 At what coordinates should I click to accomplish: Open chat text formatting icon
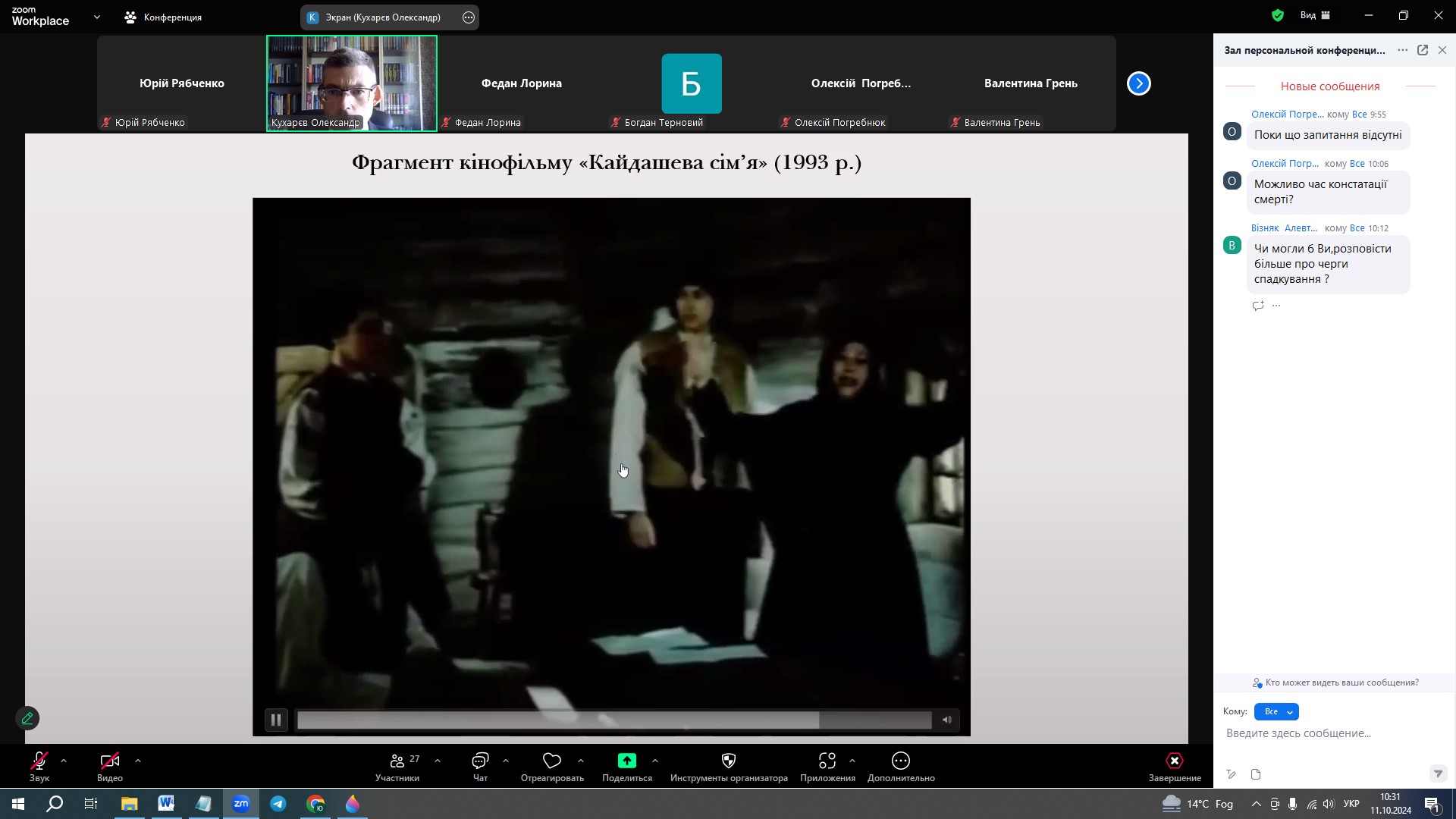(x=1231, y=774)
